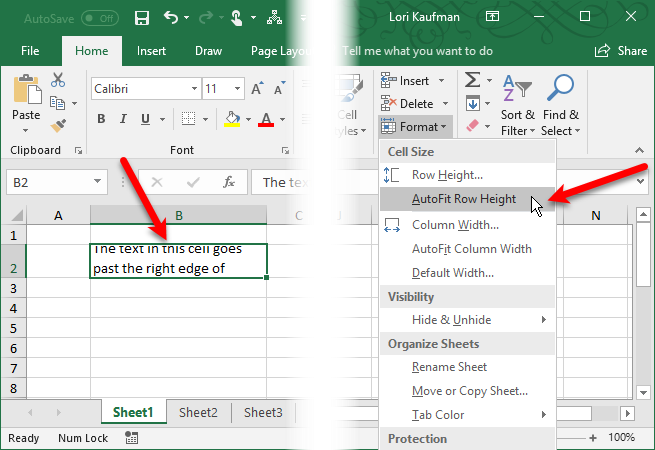Click the Borders icon
The image size is (655, 450).
188,119
